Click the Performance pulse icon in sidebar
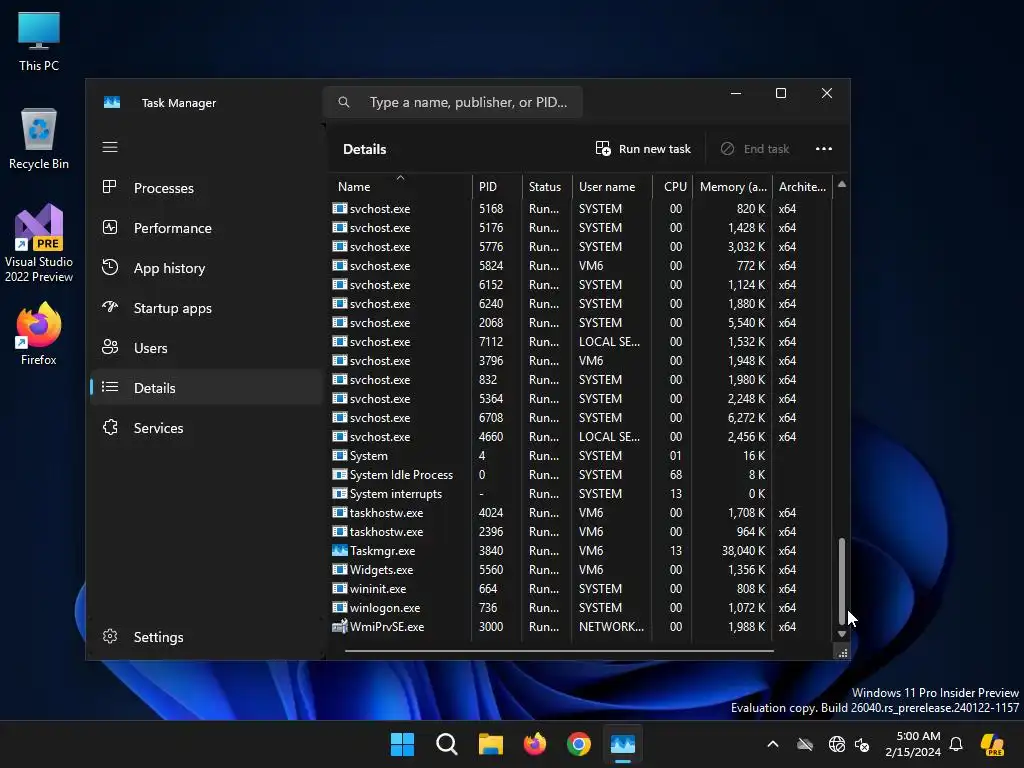Image resolution: width=1024 pixels, height=768 pixels. pyautogui.click(x=110, y=227)
